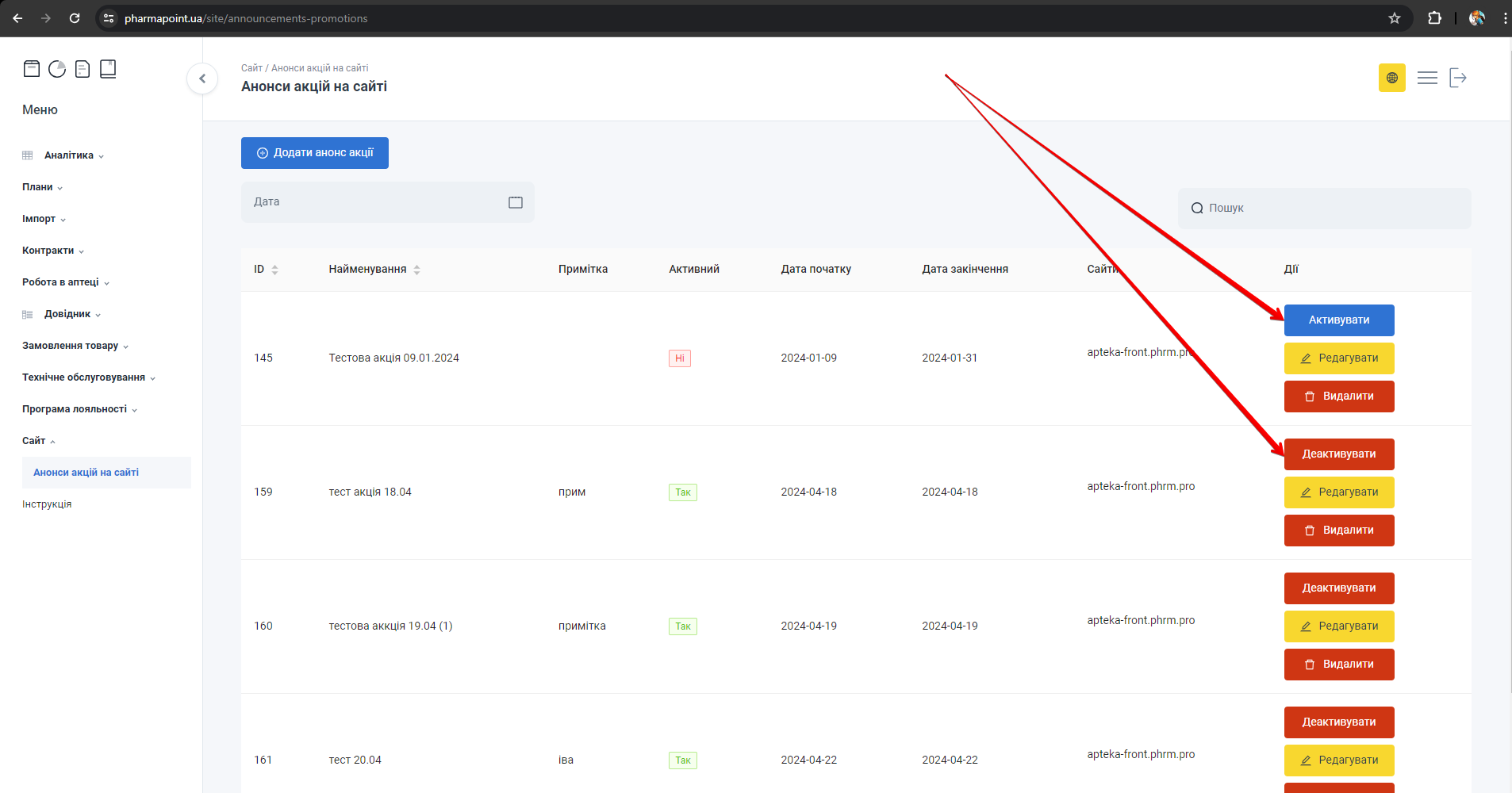
Task: Collapse the sidebar with the left chevron
Action: click(x=202, y=79)
